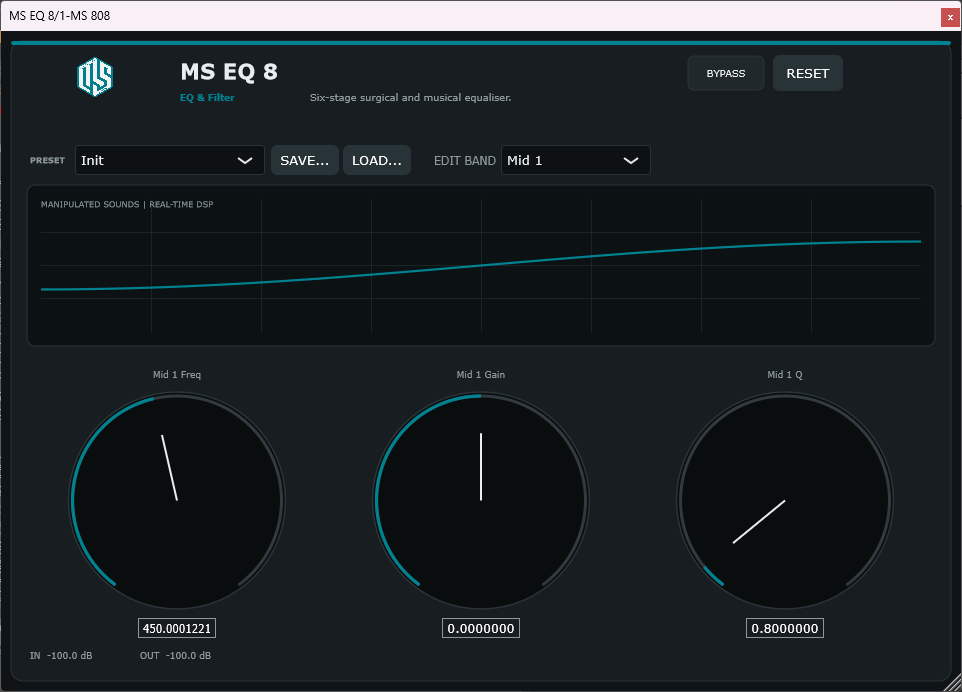Click the PRESET label

point(47,160)
